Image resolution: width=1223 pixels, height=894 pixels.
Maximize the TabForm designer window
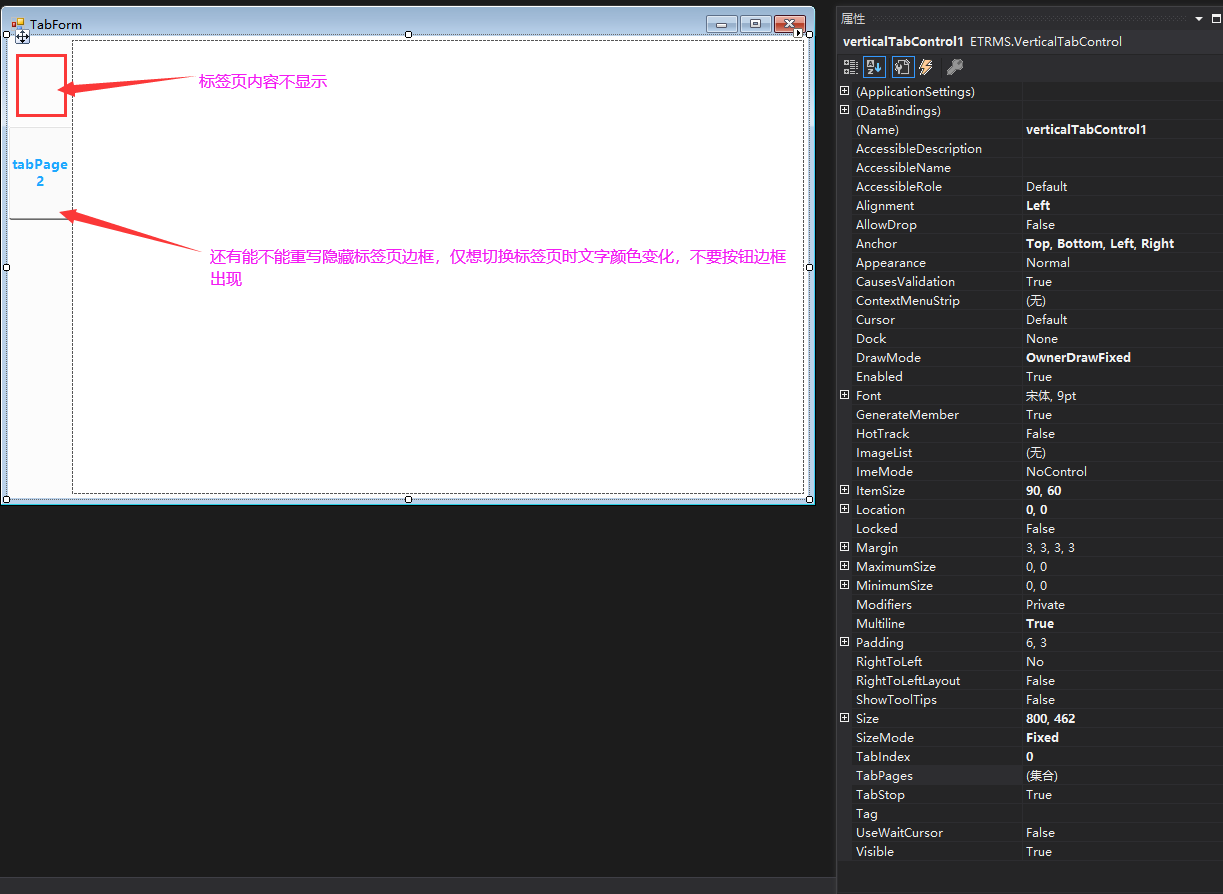755,23
